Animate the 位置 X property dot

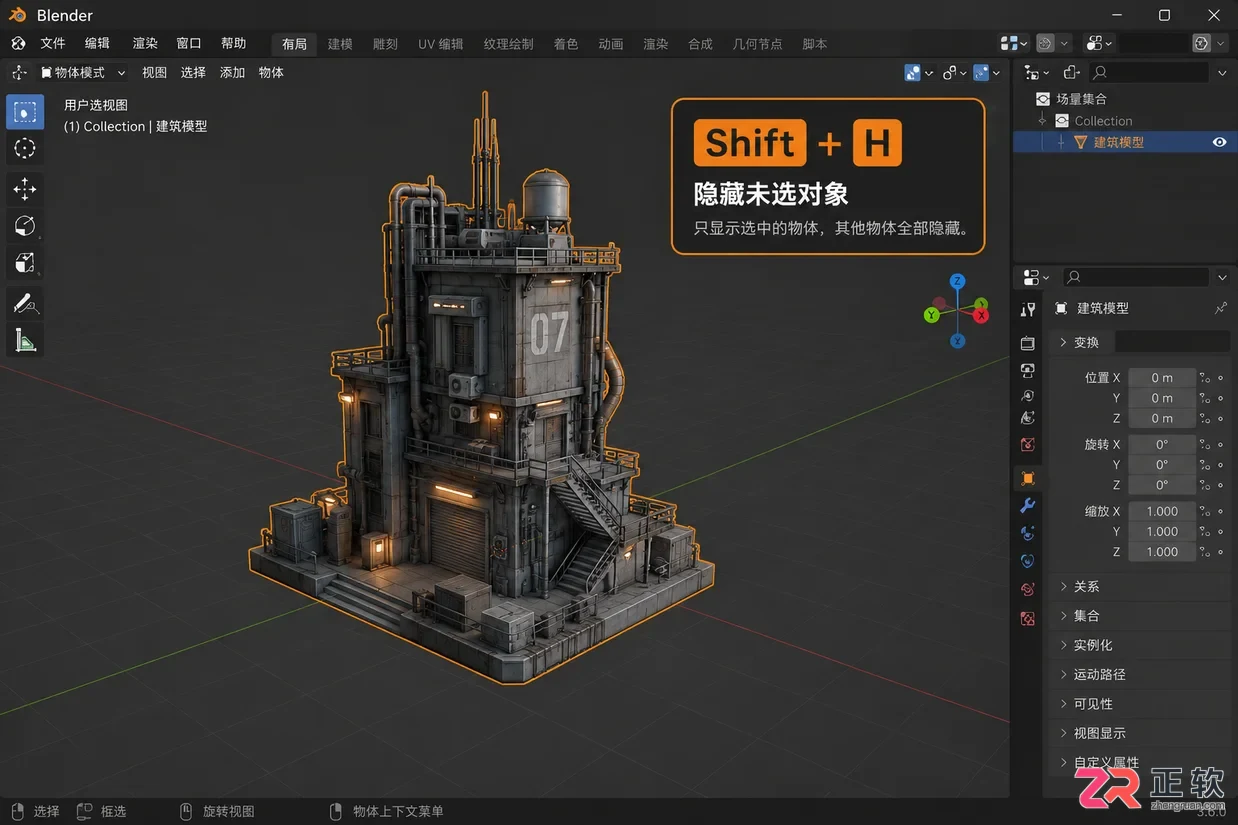(1220, 378)
